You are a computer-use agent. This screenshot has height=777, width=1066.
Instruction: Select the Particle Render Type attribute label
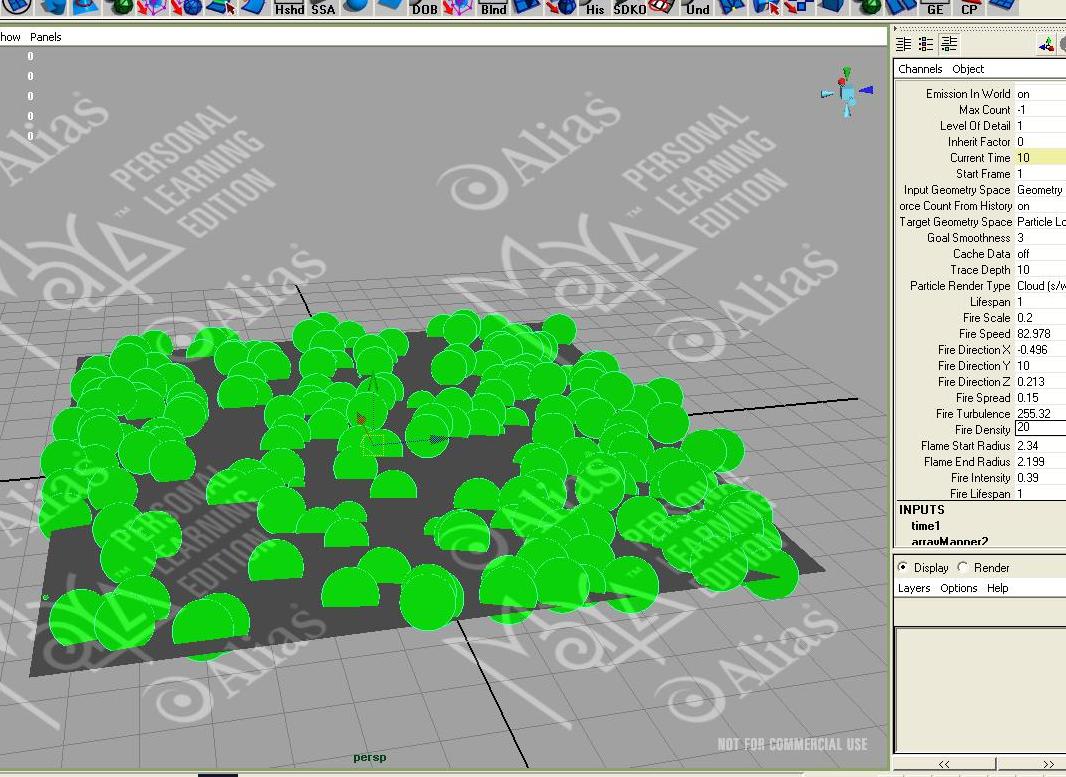coord(960,286)
